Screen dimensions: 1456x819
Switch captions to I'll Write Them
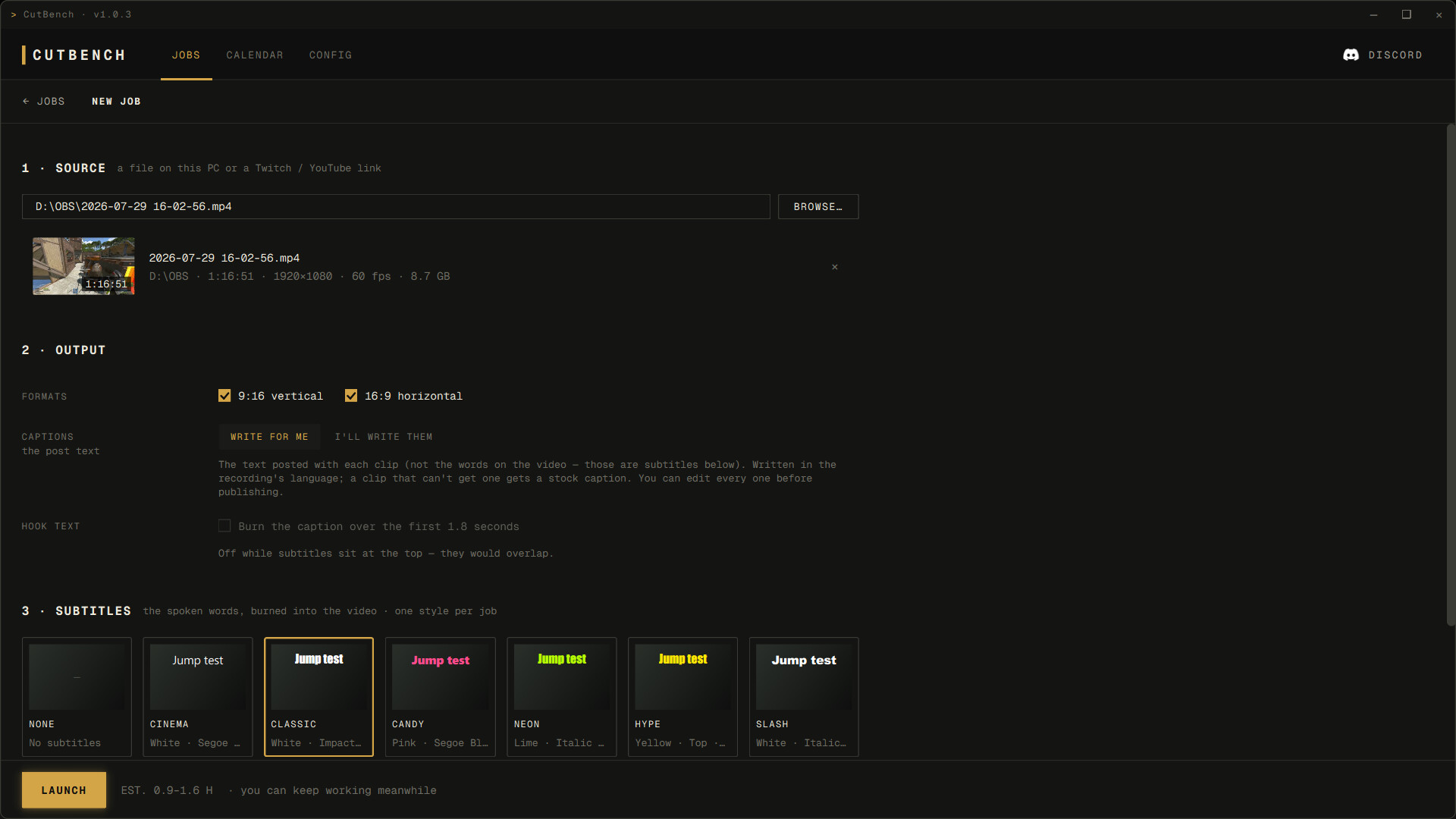tap(384, 437)
